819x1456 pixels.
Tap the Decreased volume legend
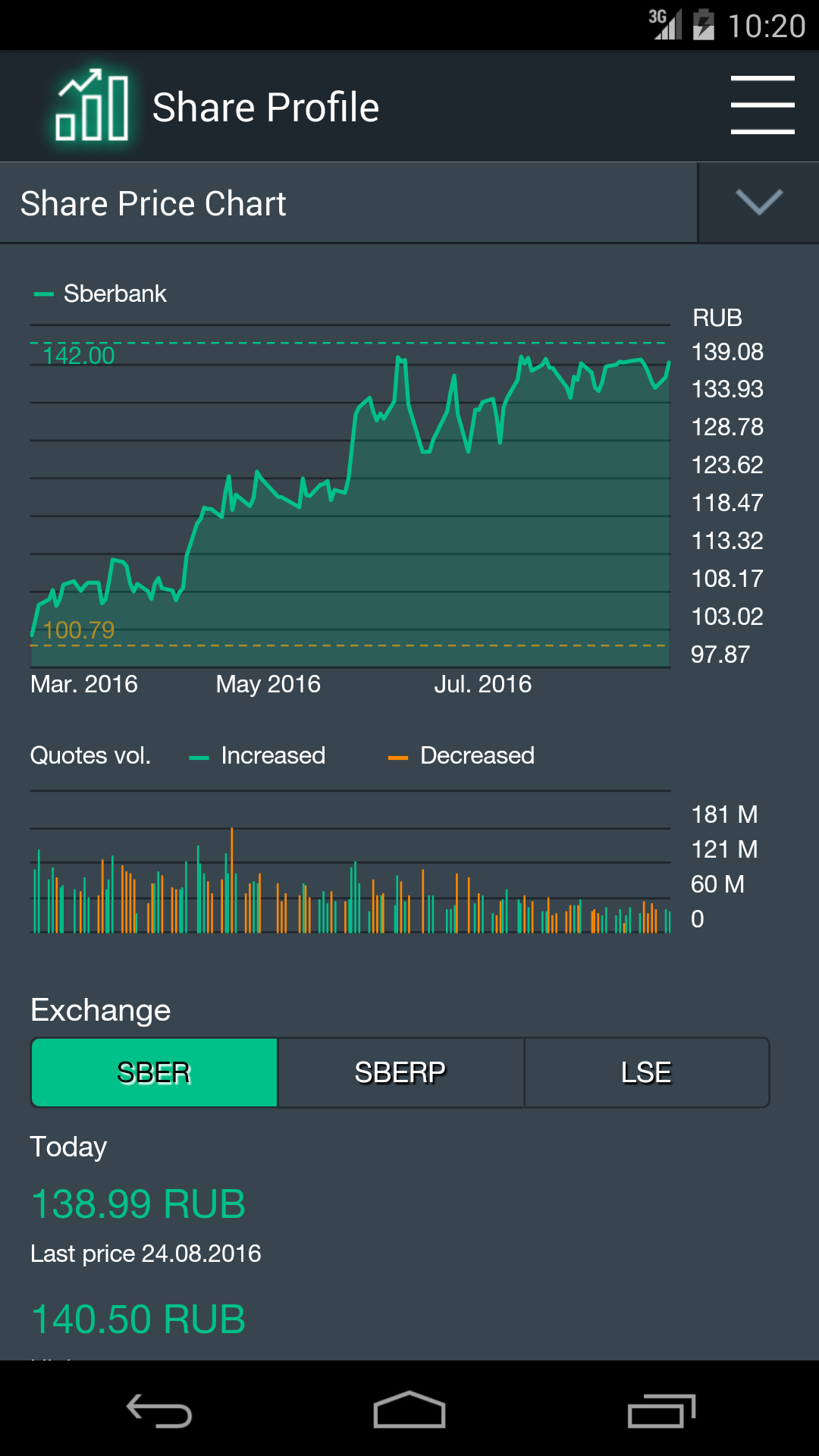[461, 756]
